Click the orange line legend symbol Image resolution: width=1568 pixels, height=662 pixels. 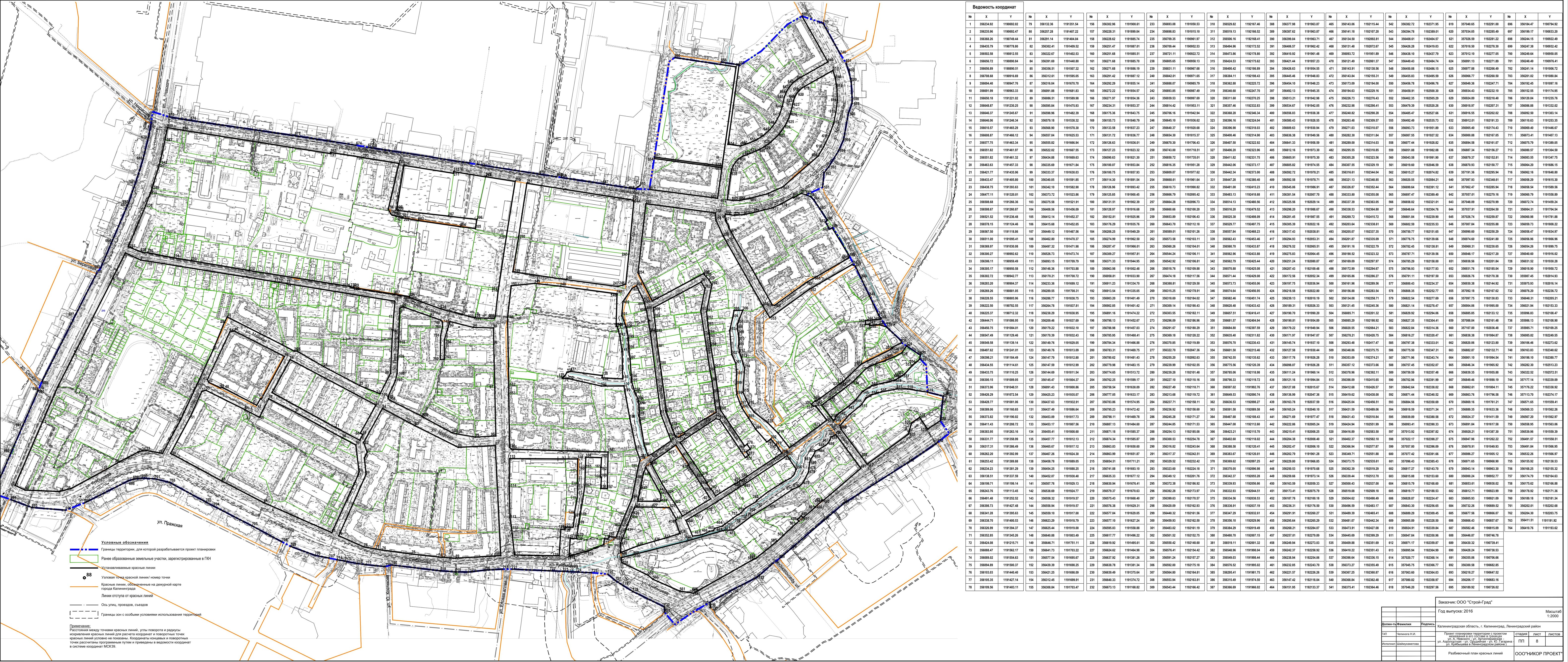point(84,587)
